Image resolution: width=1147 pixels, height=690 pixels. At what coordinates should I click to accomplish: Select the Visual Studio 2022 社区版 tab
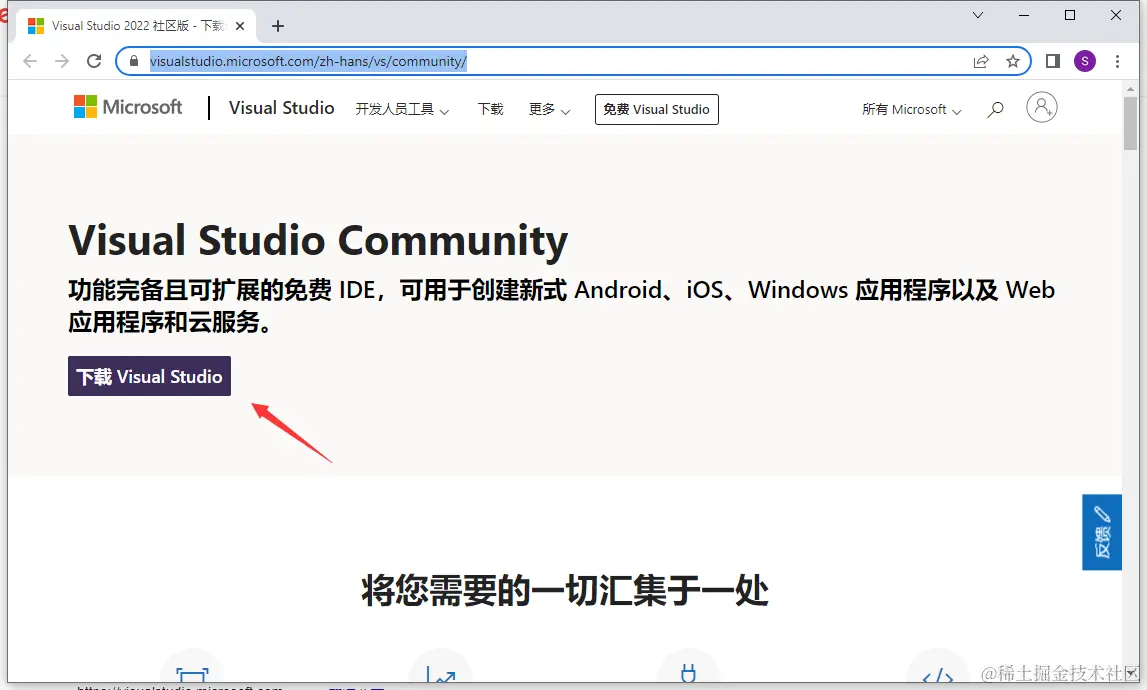click(x=137, y=26)
